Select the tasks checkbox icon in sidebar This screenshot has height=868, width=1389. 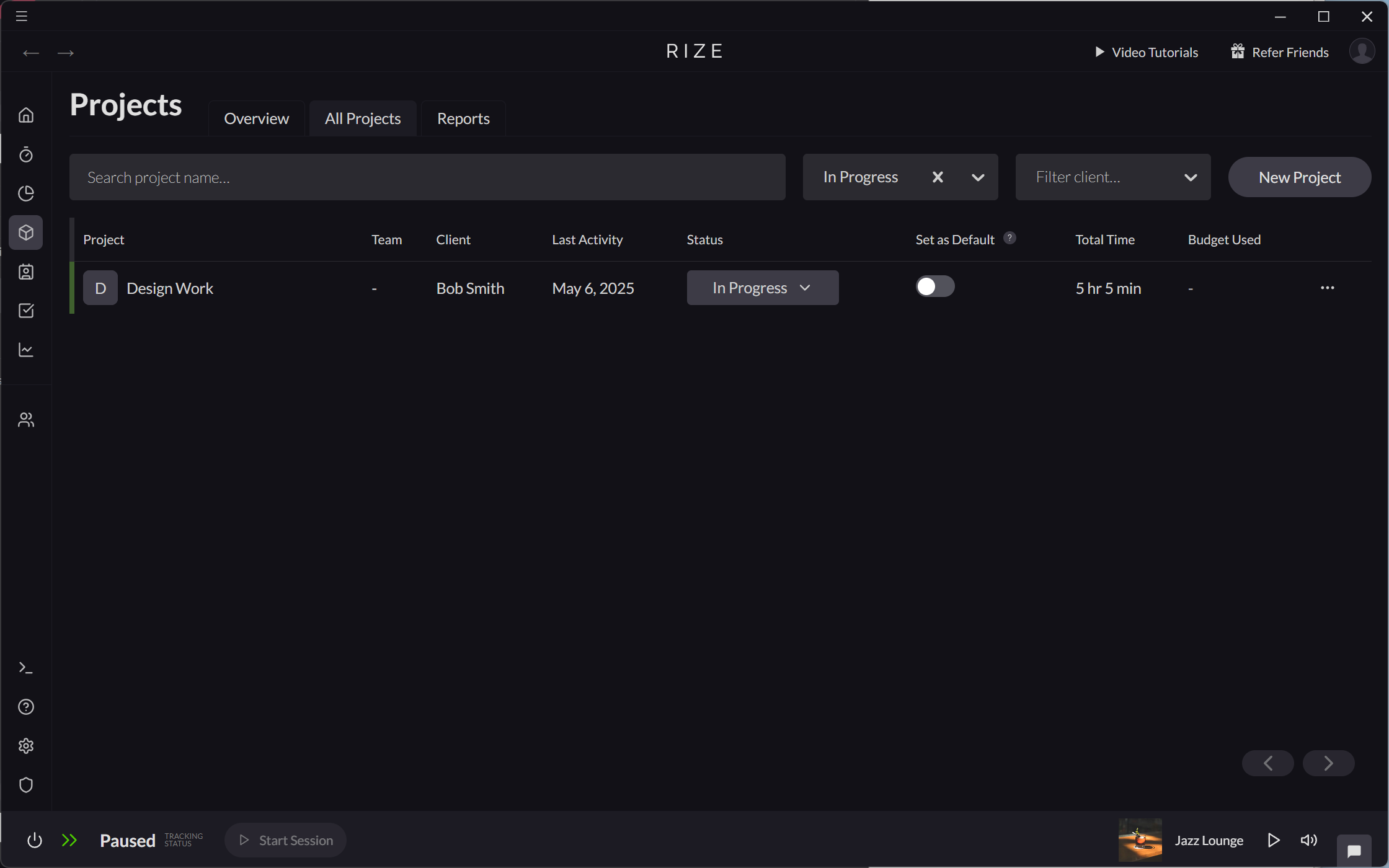coord(26,311)
